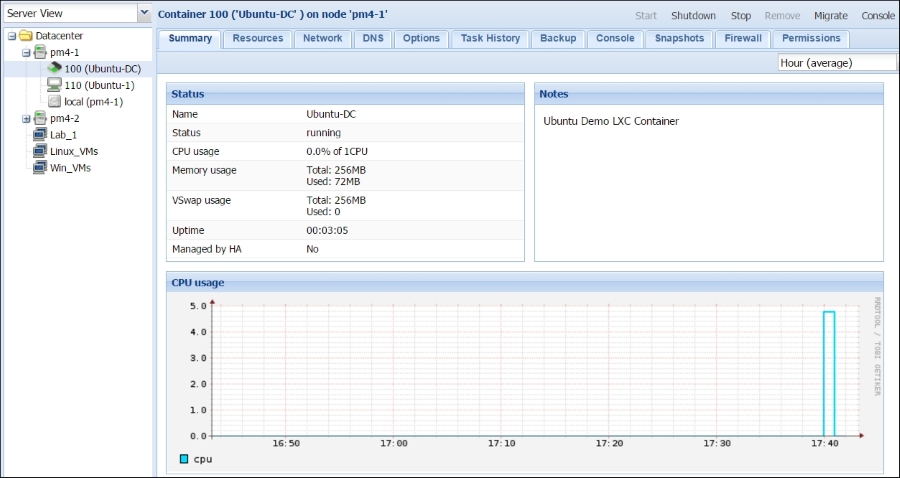Click the cpu spike bar near 17:40
This screenshot has height=478, width=900.
[x=829, y=374]
